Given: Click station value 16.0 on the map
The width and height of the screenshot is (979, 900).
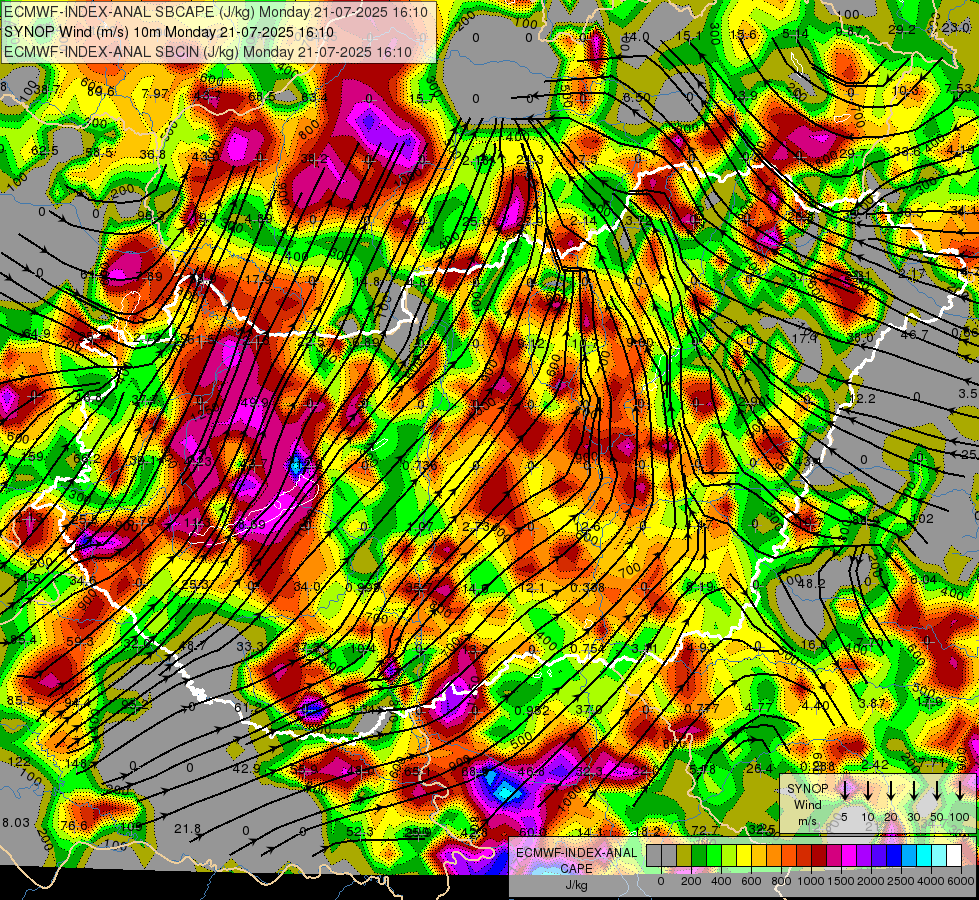Looking at the screenshot, I should click(x=814, y=645).
